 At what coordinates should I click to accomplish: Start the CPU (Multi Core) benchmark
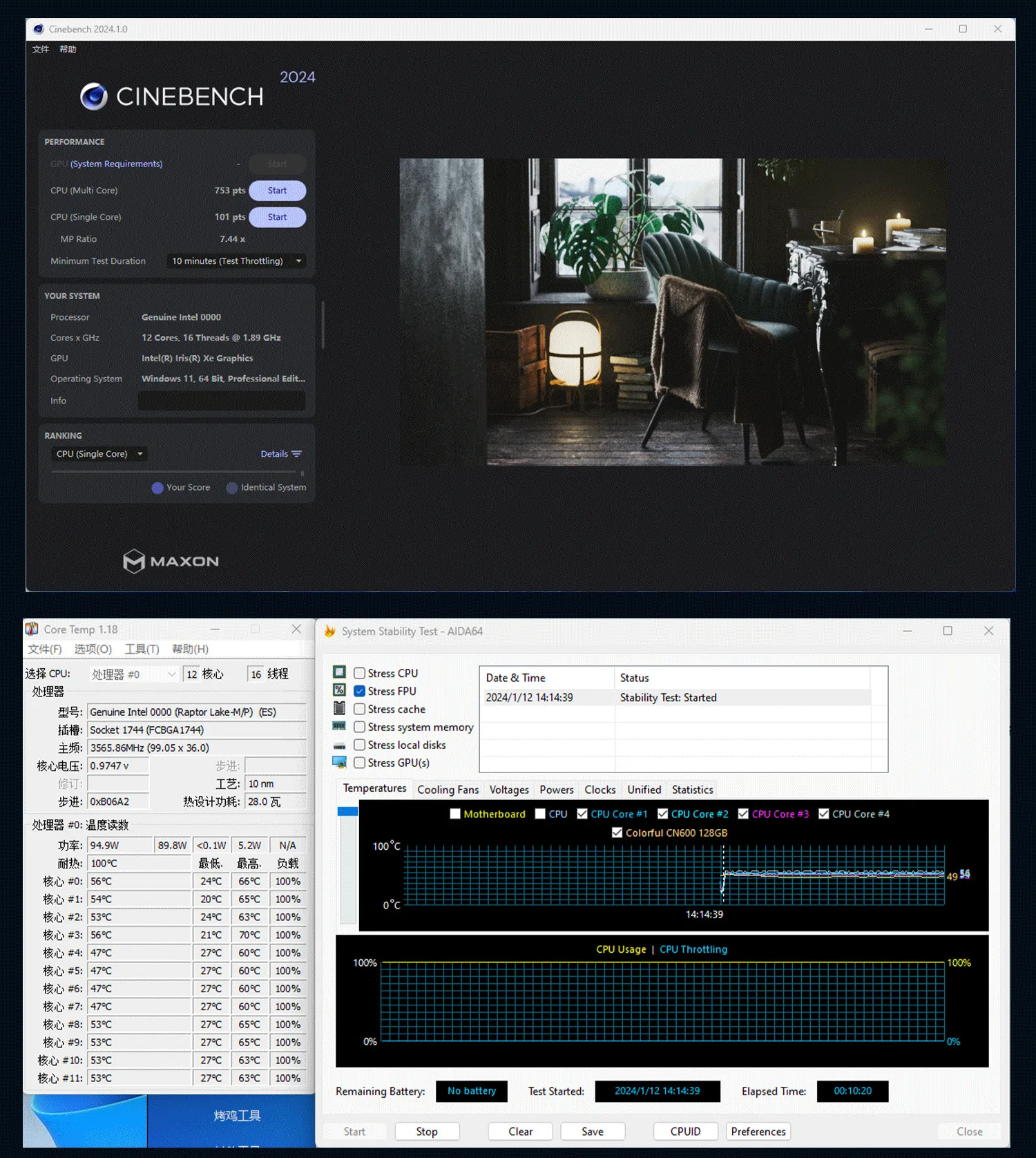click(277, 191)
